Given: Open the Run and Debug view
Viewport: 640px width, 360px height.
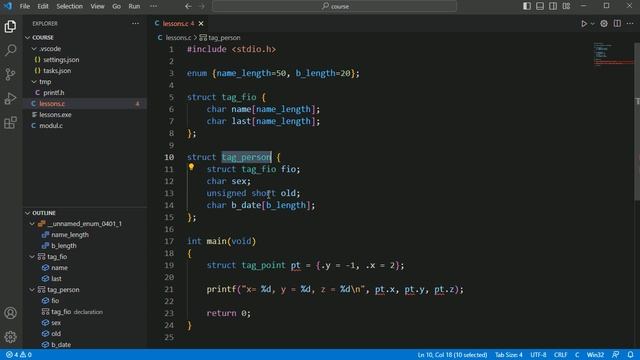Looking at the screenshot, I should click(10, 98).
